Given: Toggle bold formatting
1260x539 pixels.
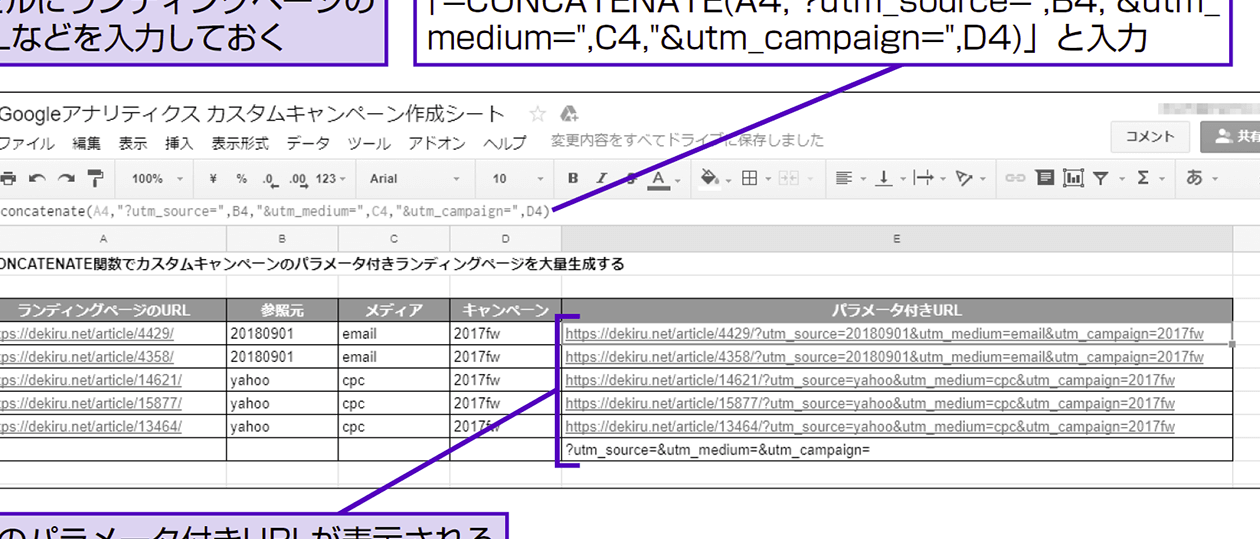Looking at the screenshot, I should (573, 179).
